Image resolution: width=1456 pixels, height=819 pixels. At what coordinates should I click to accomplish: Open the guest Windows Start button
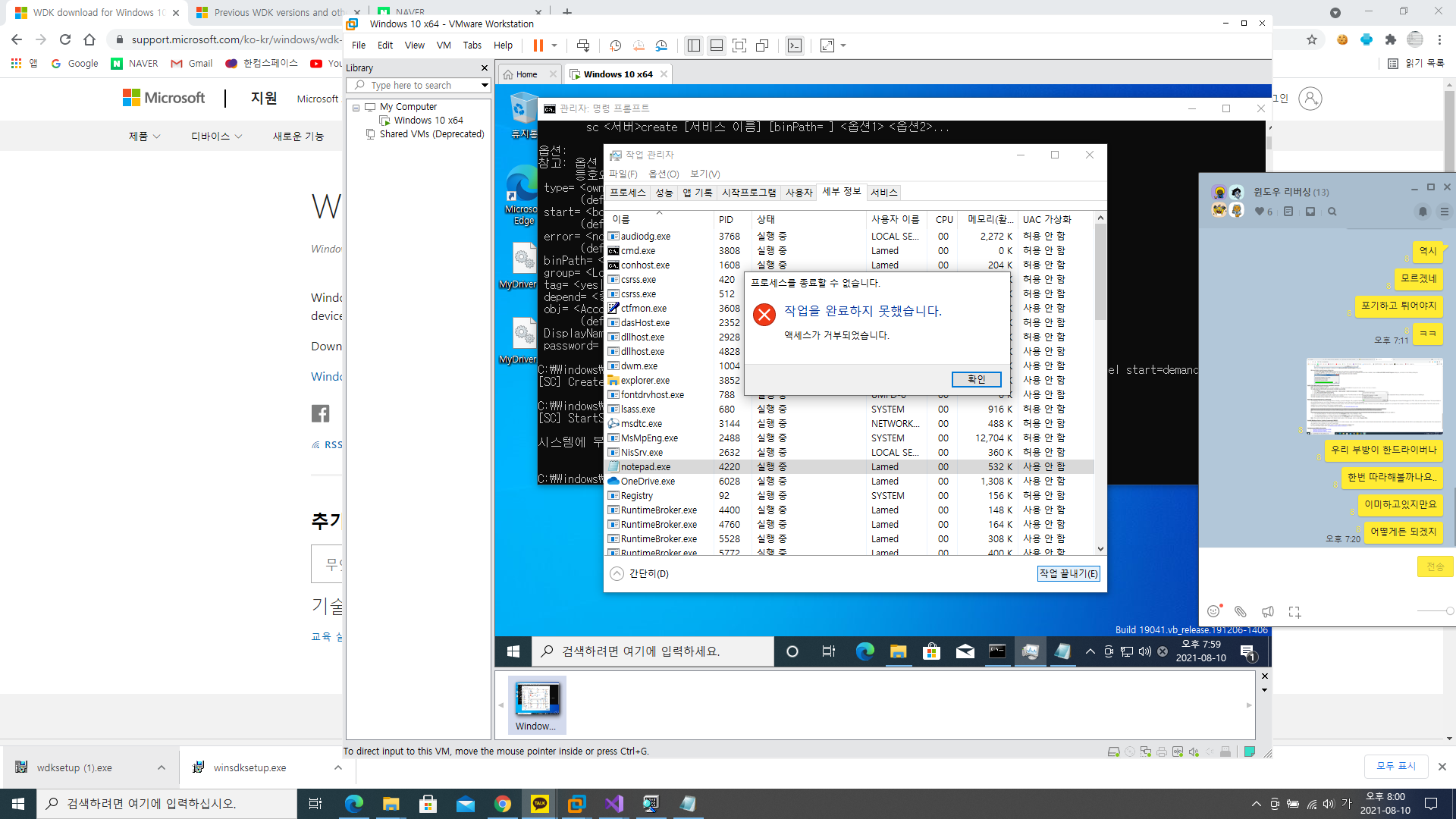tap(513, 651)
